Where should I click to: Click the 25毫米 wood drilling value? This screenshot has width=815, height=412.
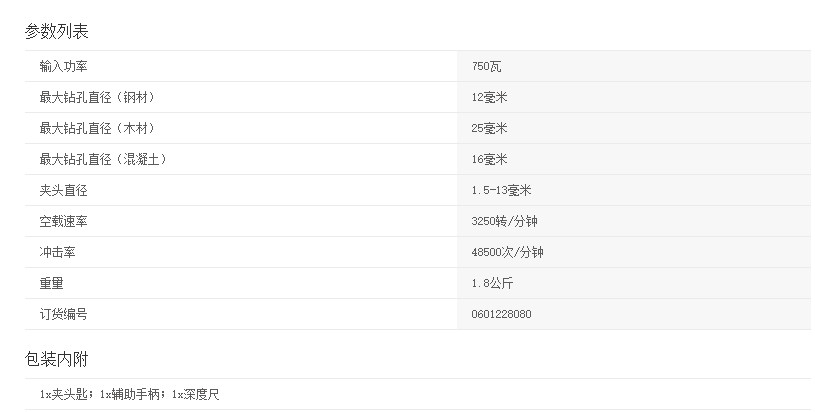(489, 129)
